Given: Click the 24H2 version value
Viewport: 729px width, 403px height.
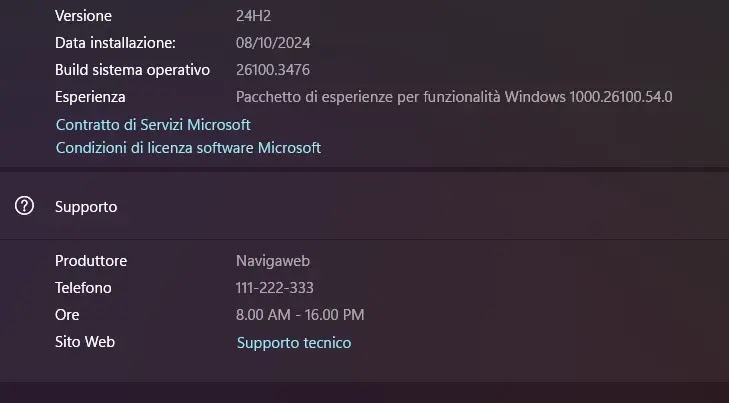Looking at the screenshot, I should click(x=254, y=16).
